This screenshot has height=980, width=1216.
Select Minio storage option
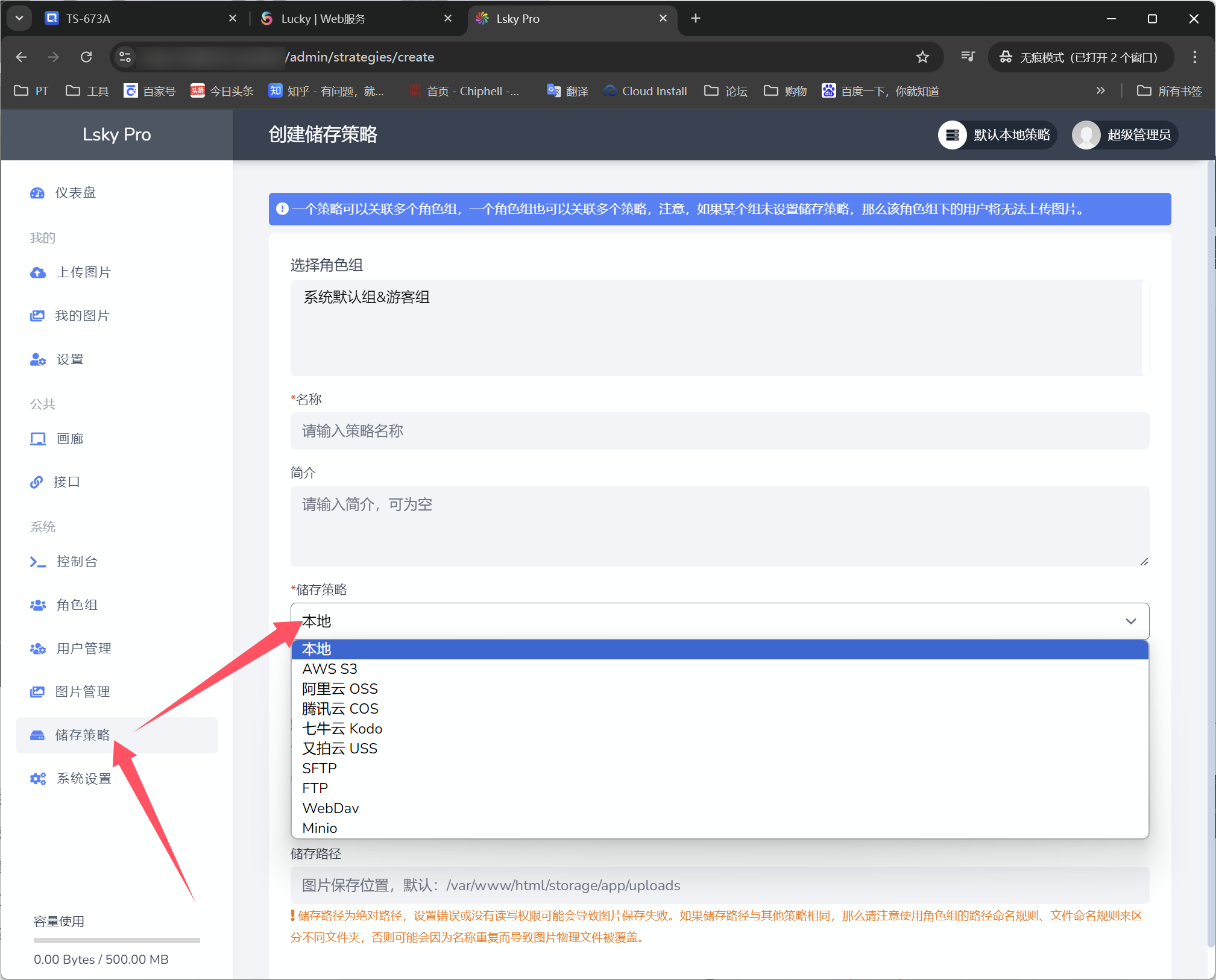720,828
